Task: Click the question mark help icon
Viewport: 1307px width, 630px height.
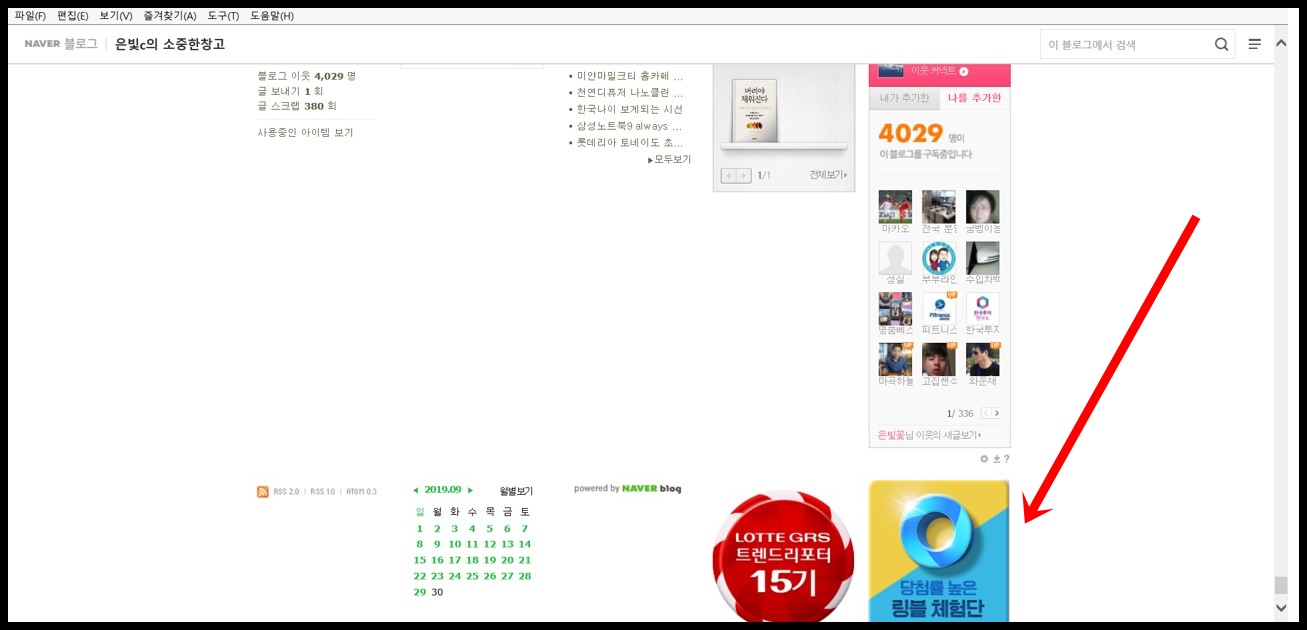Action: click(1006, 459)
